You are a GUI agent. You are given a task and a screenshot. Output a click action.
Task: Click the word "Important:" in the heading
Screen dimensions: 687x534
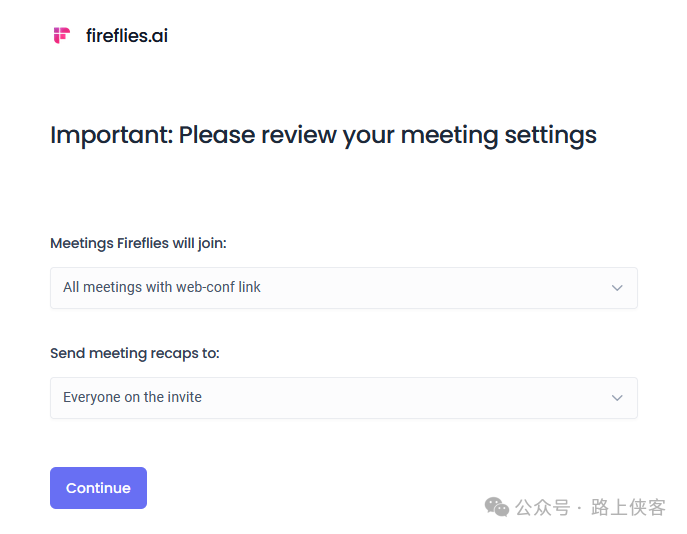click(111, 135)
